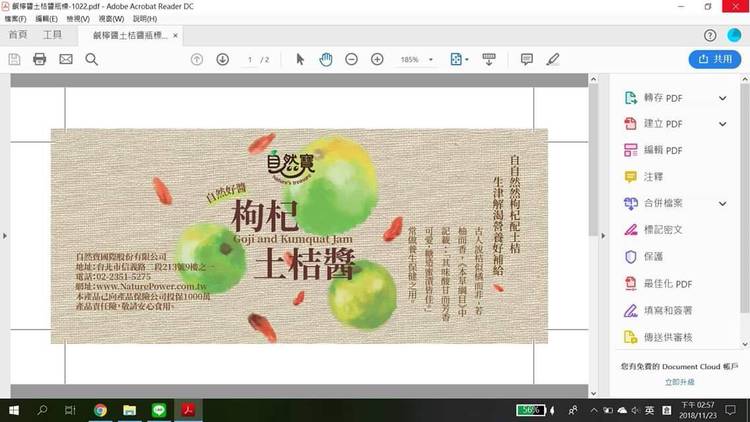This screenshot has width=750, height=422.
Task: Expand the 建立 PDF options chevron
Action: tap(722, 124)
